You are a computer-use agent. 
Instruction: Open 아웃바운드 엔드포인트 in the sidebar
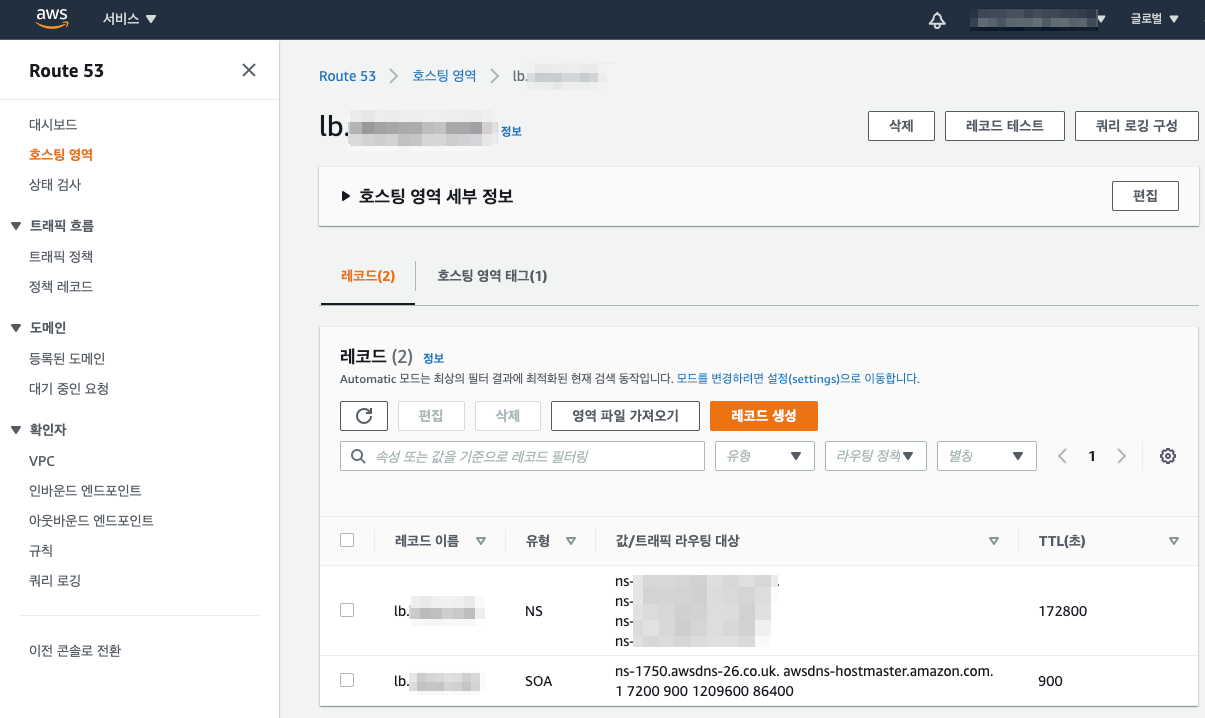pos(91,521)
